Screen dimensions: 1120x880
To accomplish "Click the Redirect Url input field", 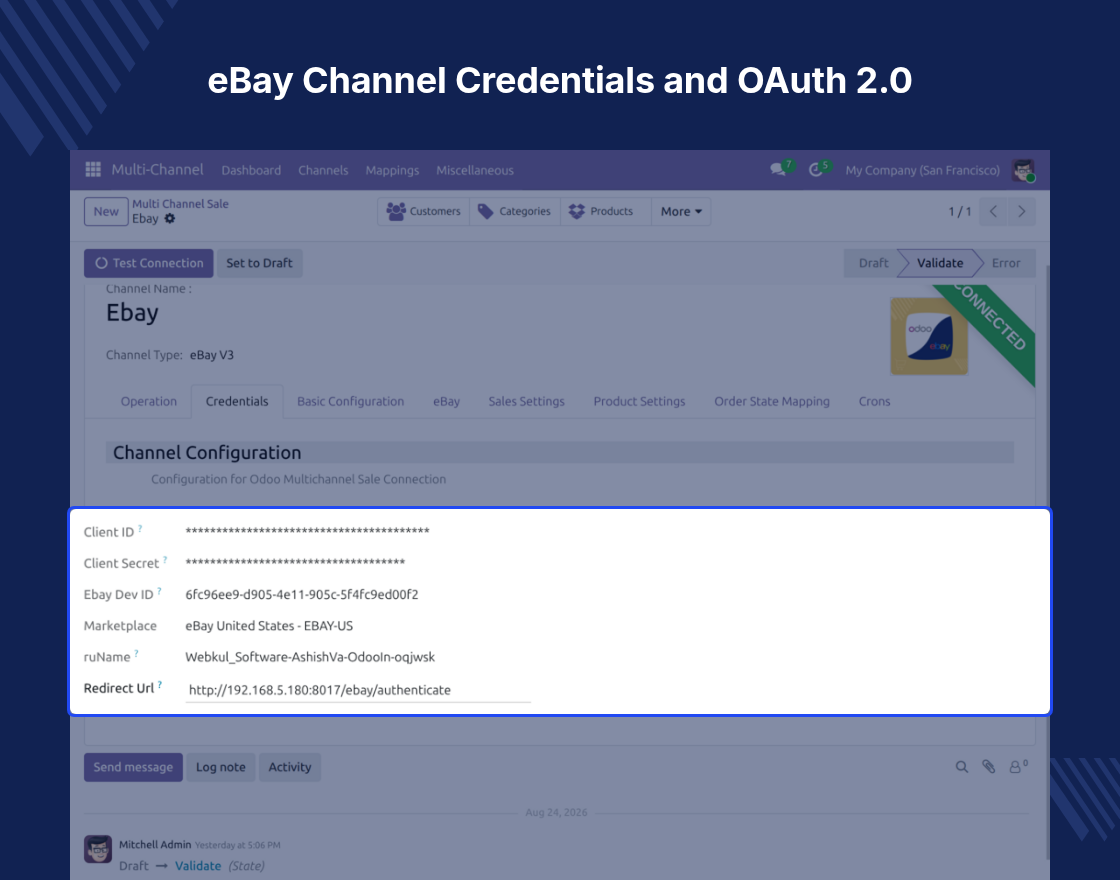I will pyautogui.click(x=358, y=690).
